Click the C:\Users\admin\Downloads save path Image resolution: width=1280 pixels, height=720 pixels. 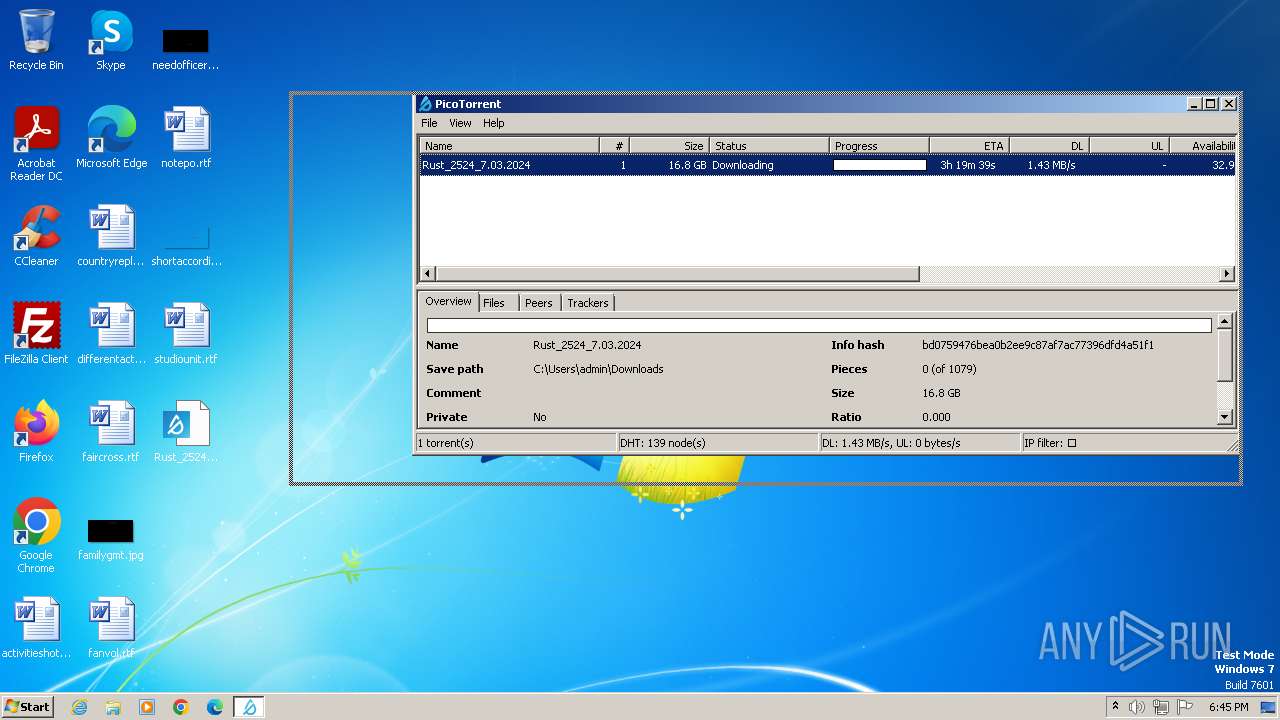tap(598, 369)
